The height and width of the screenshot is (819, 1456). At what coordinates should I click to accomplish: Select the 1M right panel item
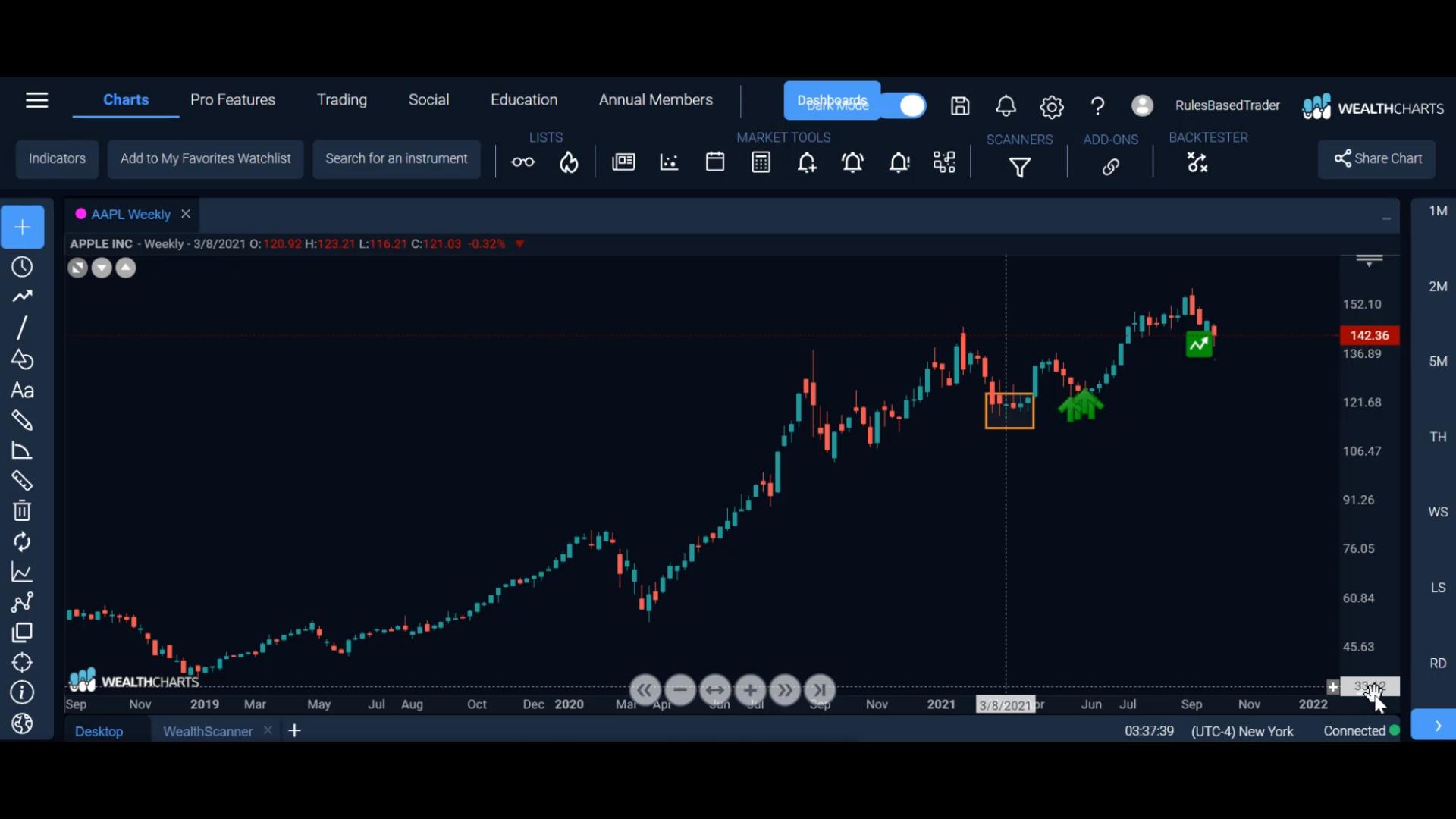1438,211
